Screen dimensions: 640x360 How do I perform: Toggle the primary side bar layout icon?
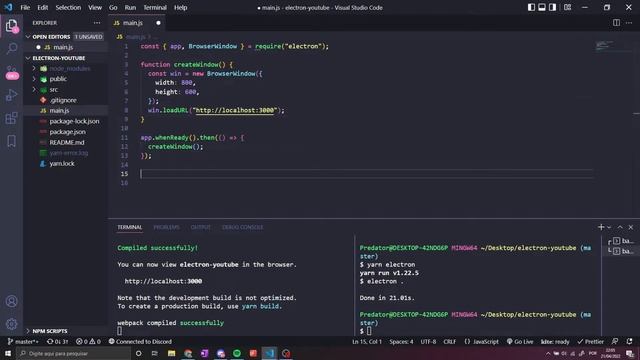[x=531, y=7]
